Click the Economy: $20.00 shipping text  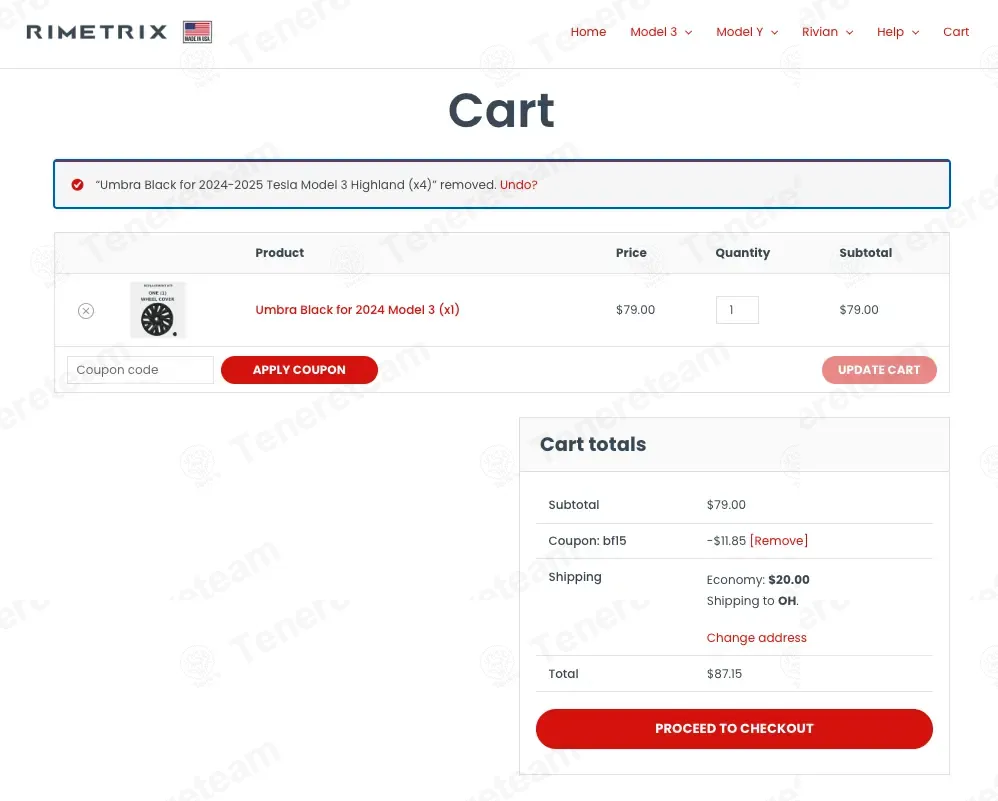click(758, 579)
